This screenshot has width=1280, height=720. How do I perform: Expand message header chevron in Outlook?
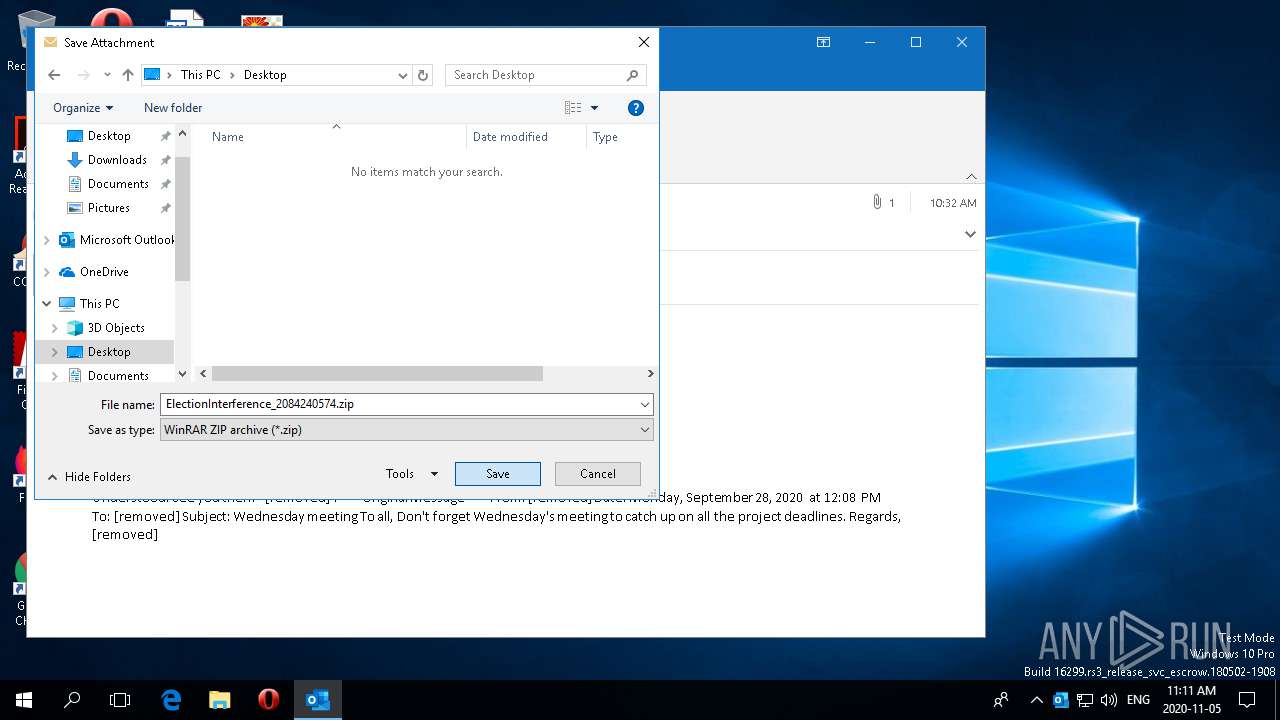point(970,234)
